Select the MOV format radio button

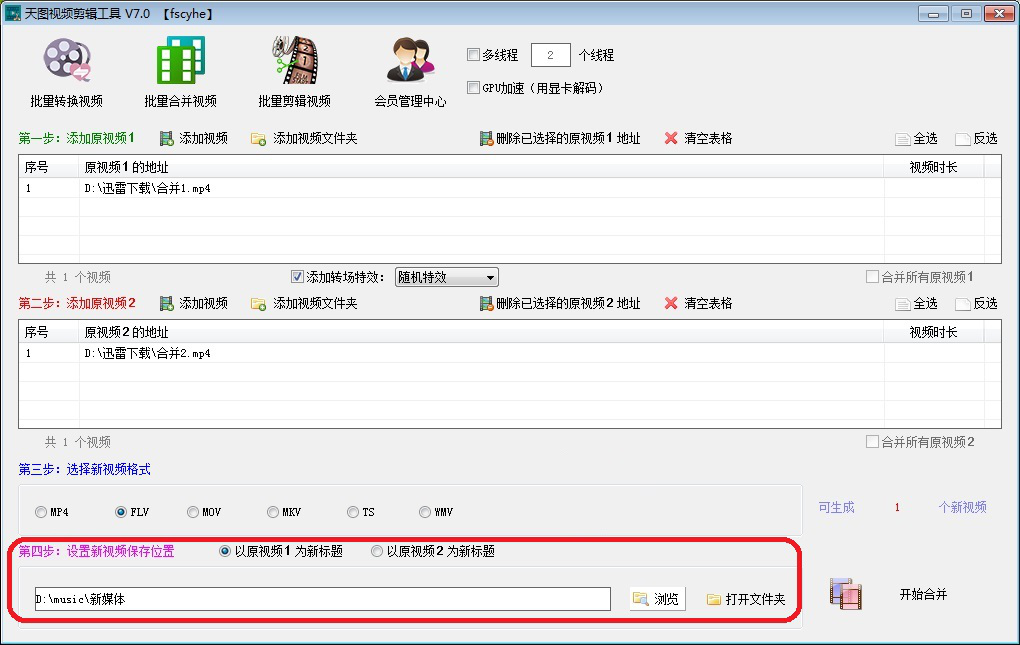tap(193, 512)
